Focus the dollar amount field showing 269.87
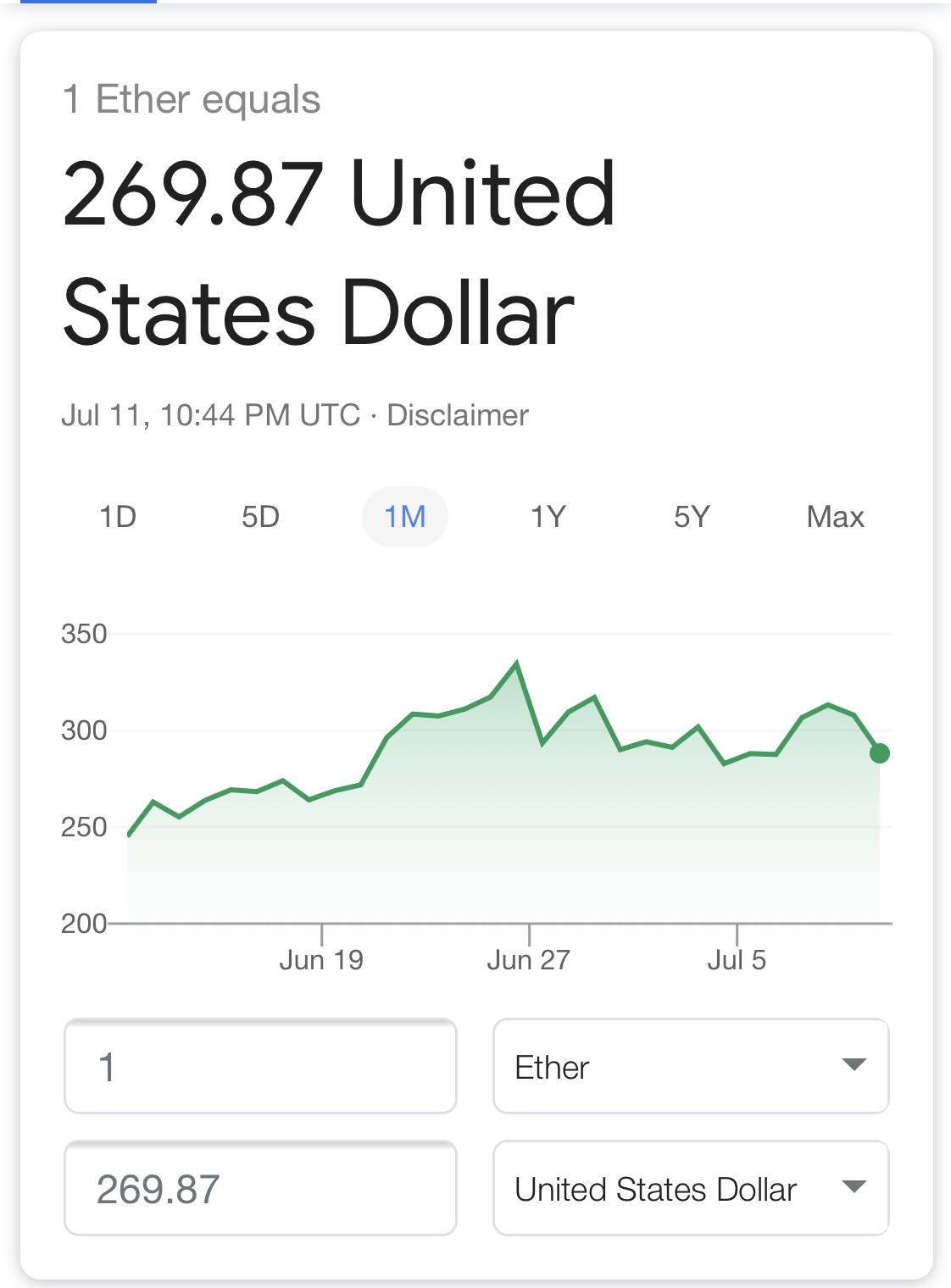Image resolution: width=951 pixels, height=1288 pixels. point(260,1188)
